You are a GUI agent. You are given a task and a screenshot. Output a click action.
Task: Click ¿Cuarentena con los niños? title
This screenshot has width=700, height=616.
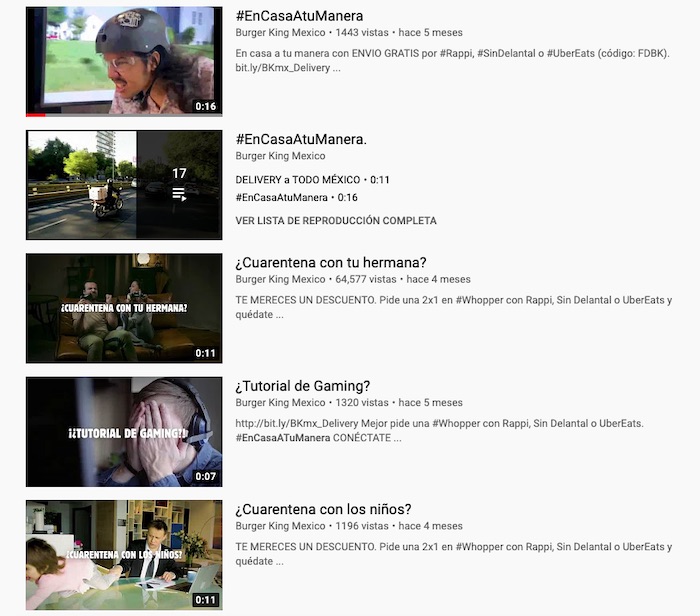[x=323, y=509]
